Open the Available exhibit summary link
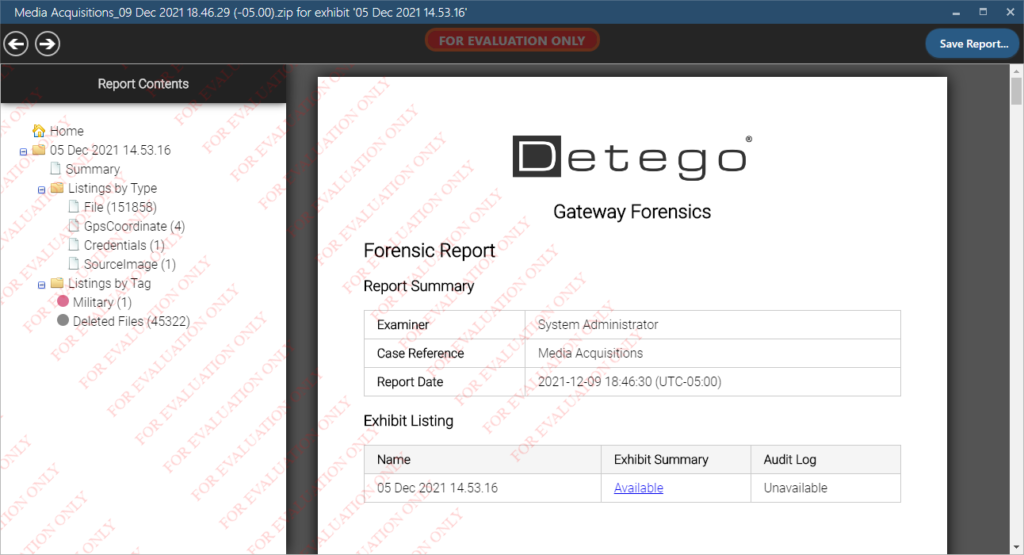Screen dimensions: 1024x555 639,488
